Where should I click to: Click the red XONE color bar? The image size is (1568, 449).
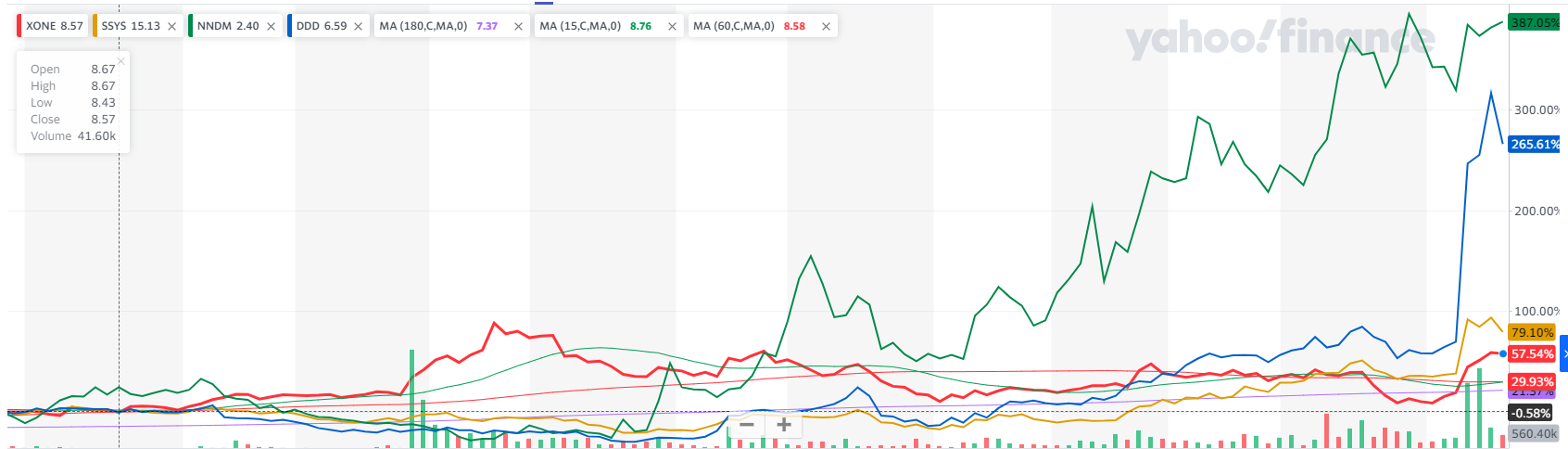[x=19, y=26]
